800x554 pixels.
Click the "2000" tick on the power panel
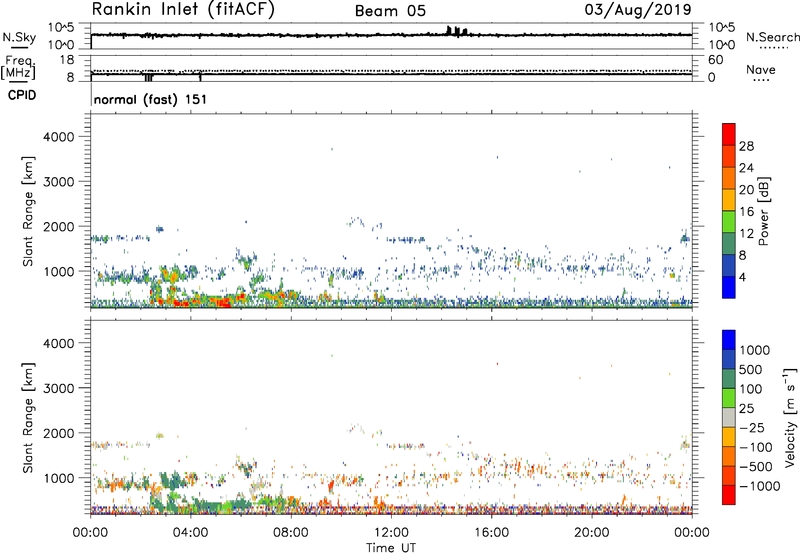(58, 227)
